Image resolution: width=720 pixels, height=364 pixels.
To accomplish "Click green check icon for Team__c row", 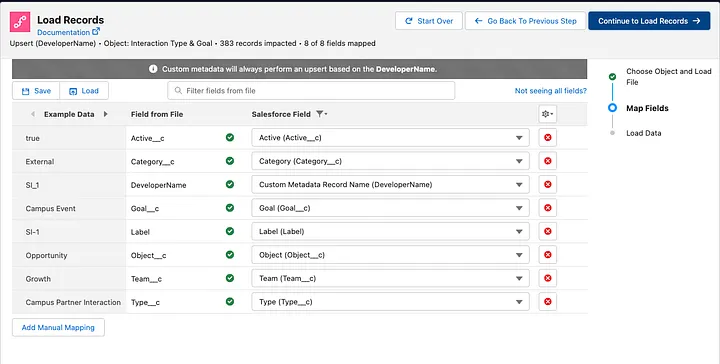I will pos(230,278).
